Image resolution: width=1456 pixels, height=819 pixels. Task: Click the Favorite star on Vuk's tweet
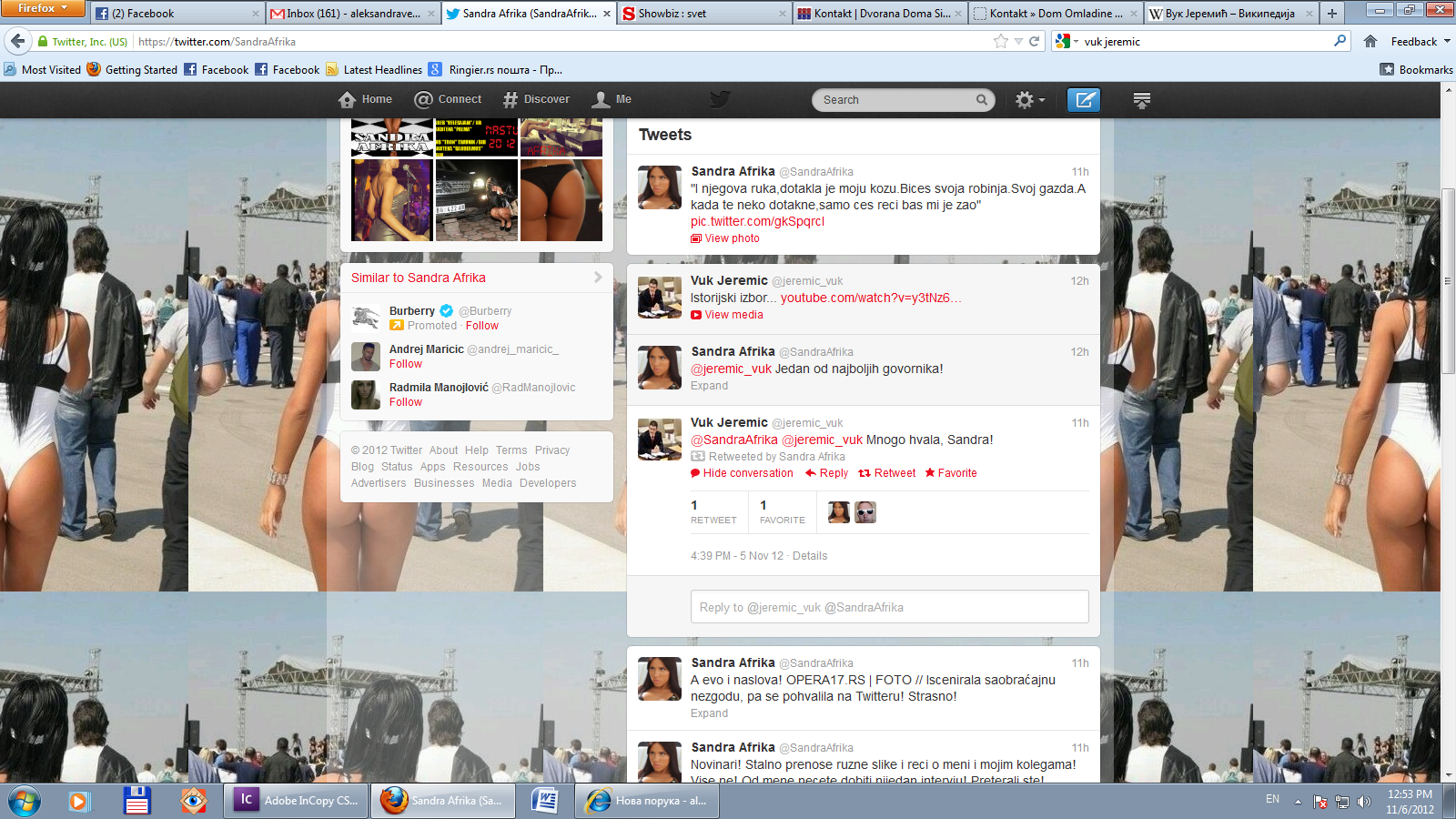[951, 473]
